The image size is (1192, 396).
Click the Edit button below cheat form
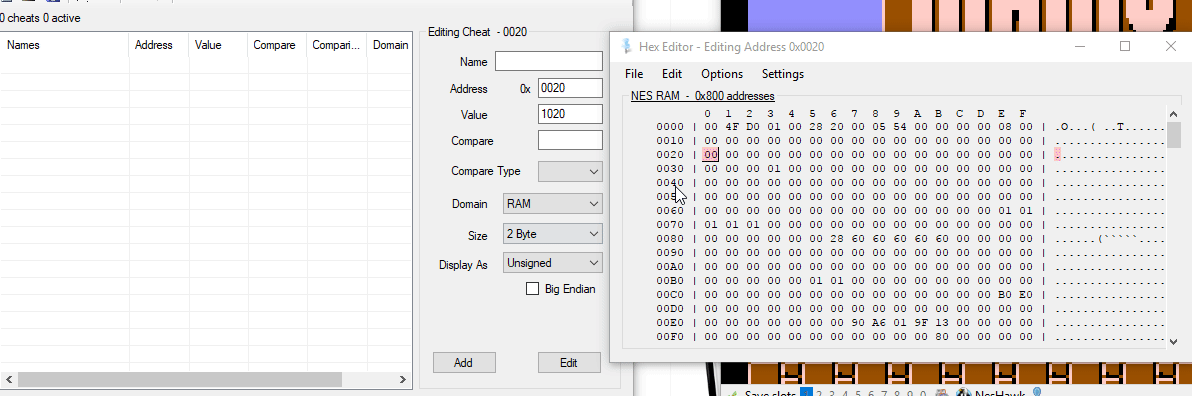coord(569,363)
